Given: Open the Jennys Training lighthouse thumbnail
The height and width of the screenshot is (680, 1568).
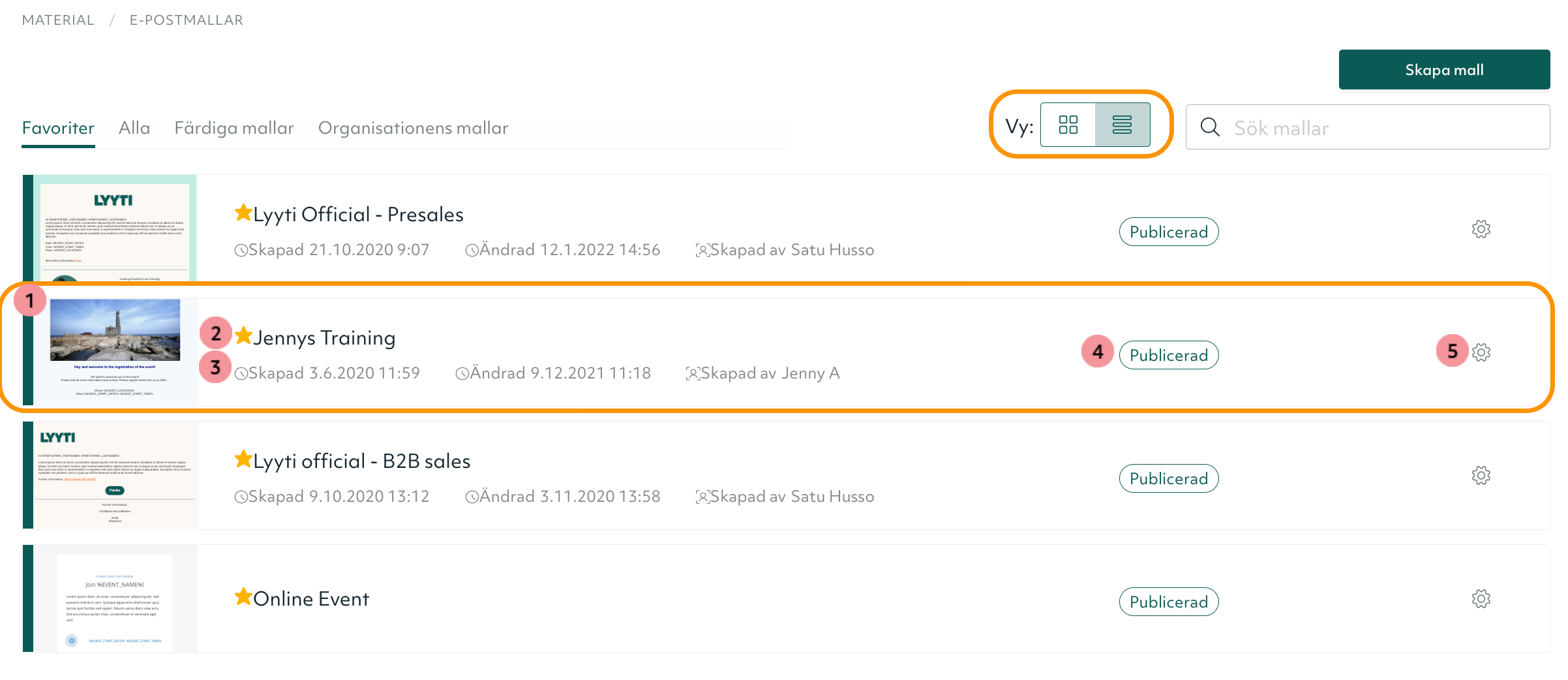Looking at the screenshot, I should pos(115,330).
